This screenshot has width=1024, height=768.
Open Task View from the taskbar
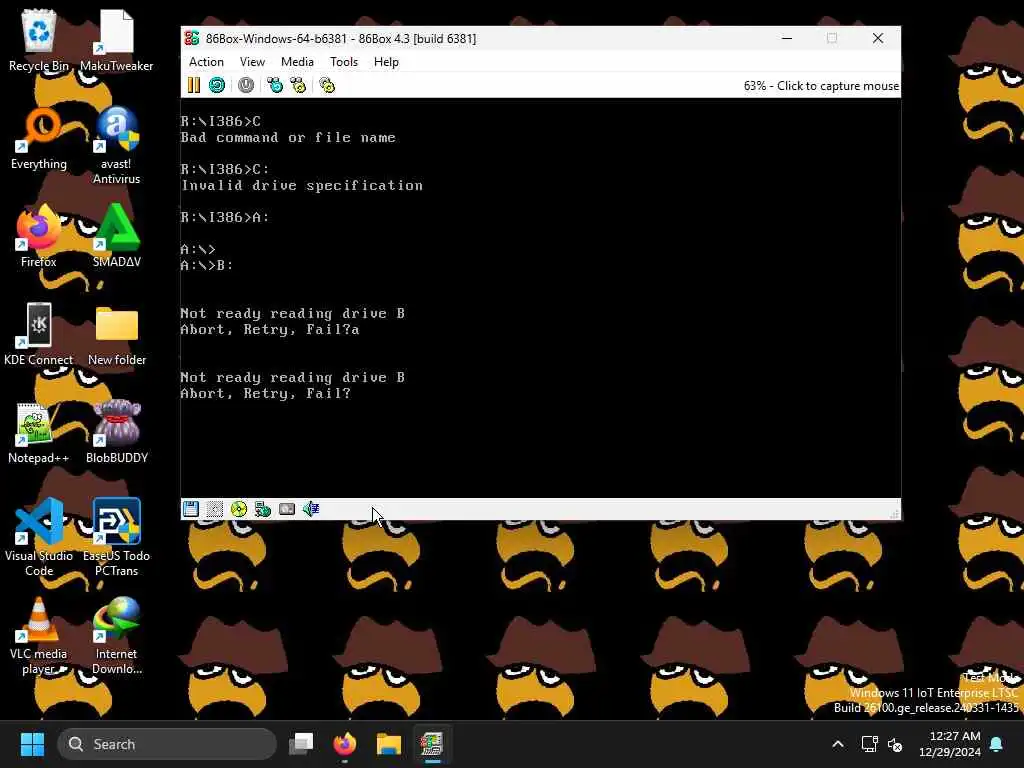click(301, 744)
